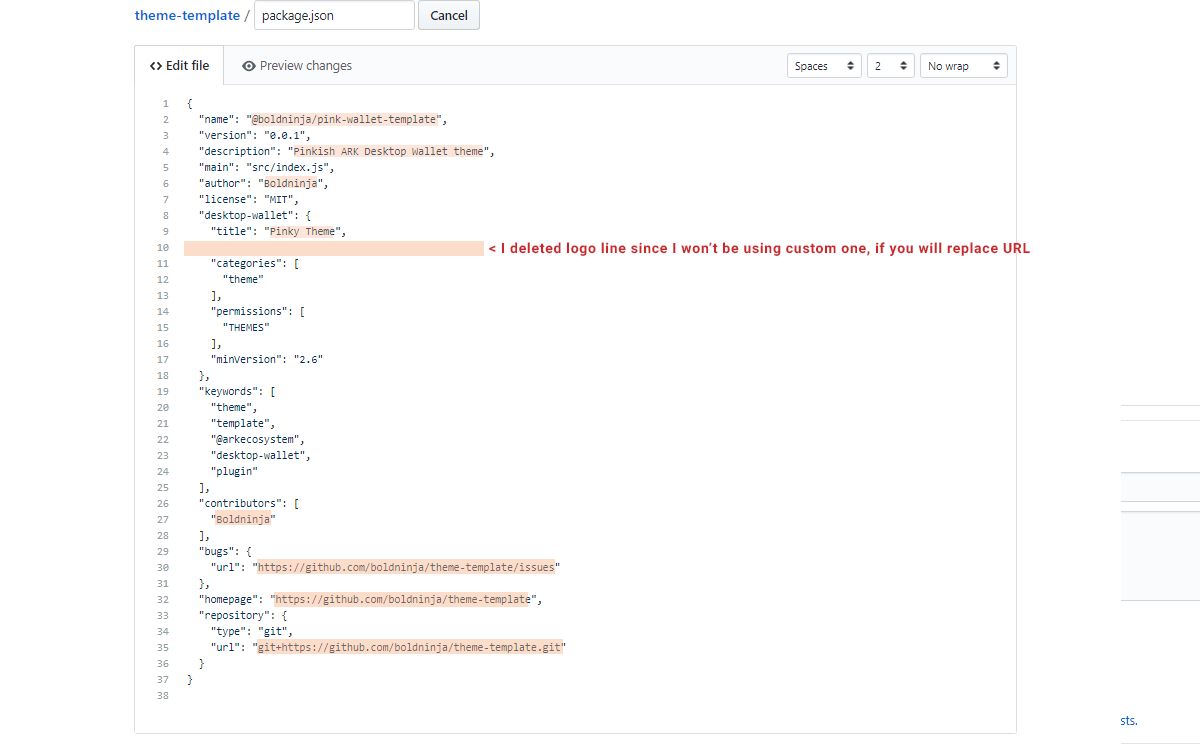This screenshot has width=1200, height=746.
Task: Click the "title": "Pinky Theme" line
Action: tap(278, 231)
